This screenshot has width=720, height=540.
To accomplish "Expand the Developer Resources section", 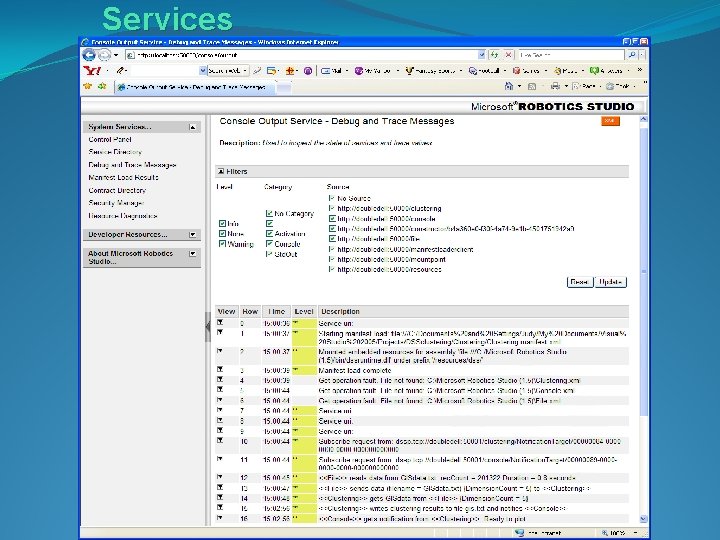I will tap(193, 235).
